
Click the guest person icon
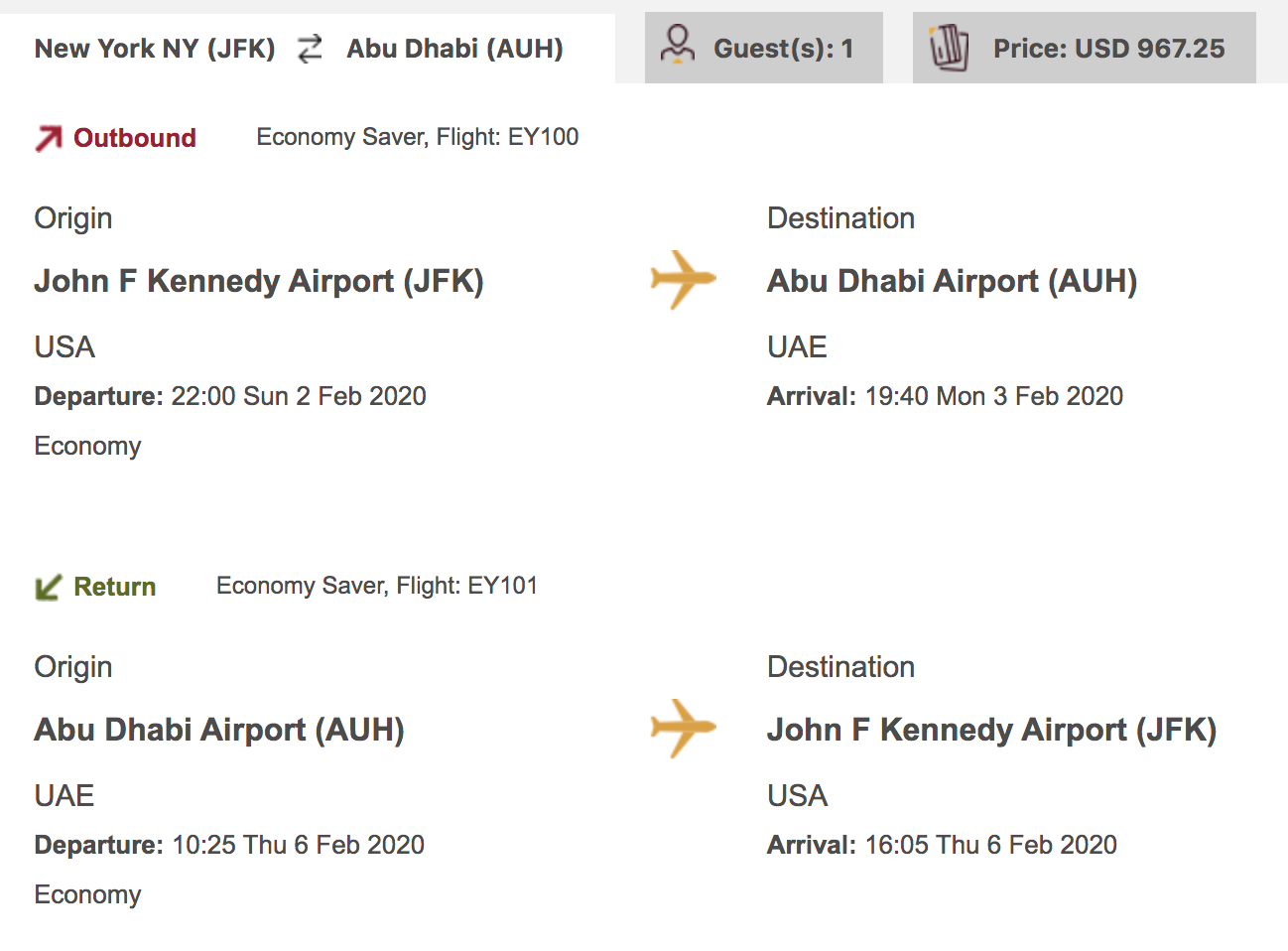(x=678, y=46)
